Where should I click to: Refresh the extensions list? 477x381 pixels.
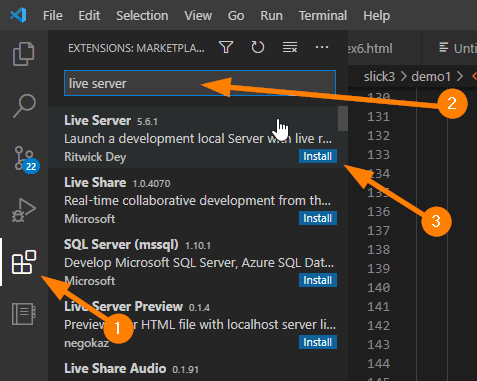pos(258,48)
